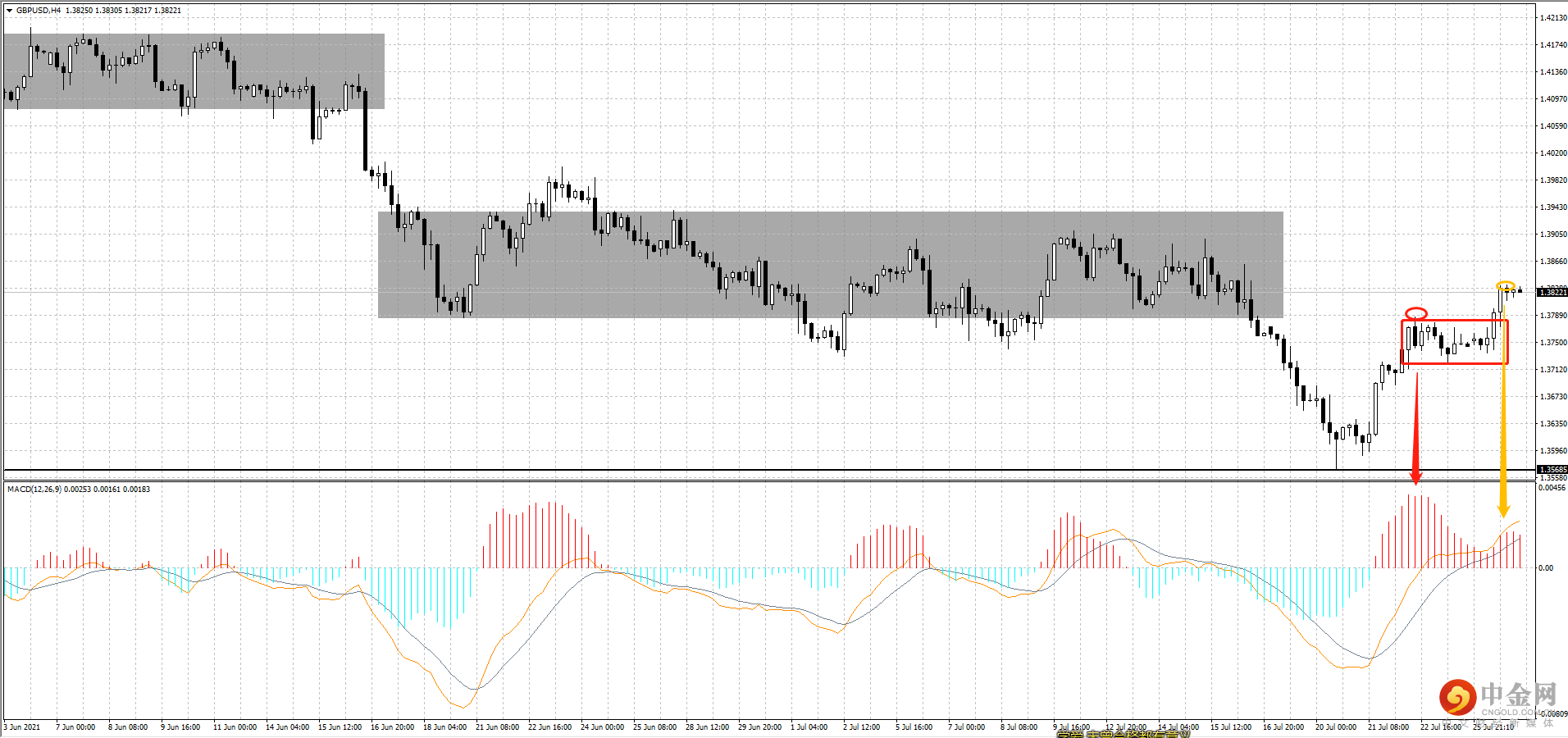
Task: Click the 21 Jul 08:00 time label
Action: [1388, 727]
